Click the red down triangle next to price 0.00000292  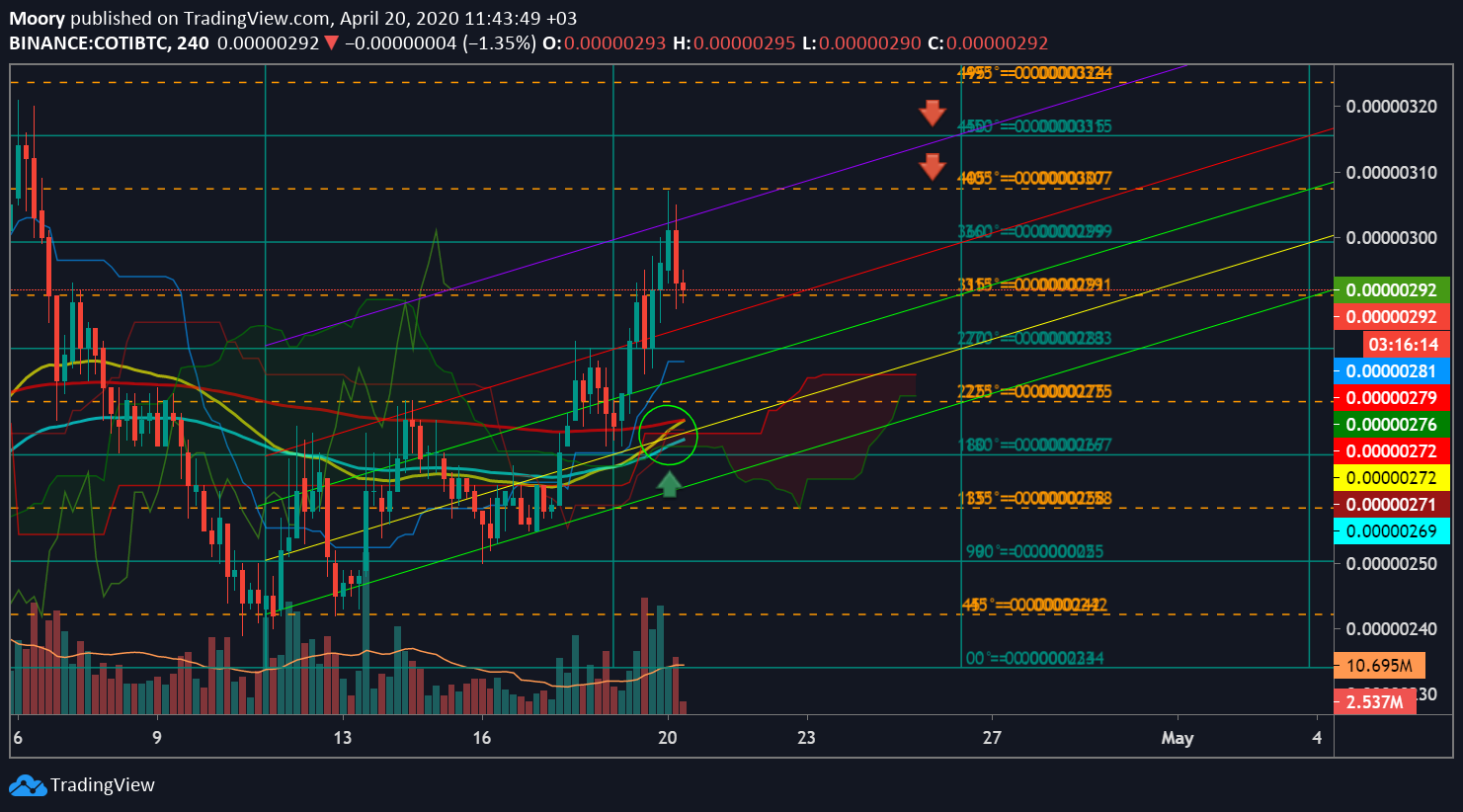pos(331,42)
